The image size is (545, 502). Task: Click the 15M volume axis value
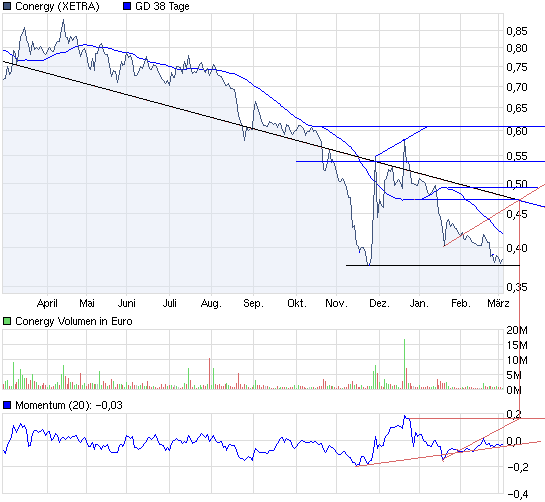point(517,345)
